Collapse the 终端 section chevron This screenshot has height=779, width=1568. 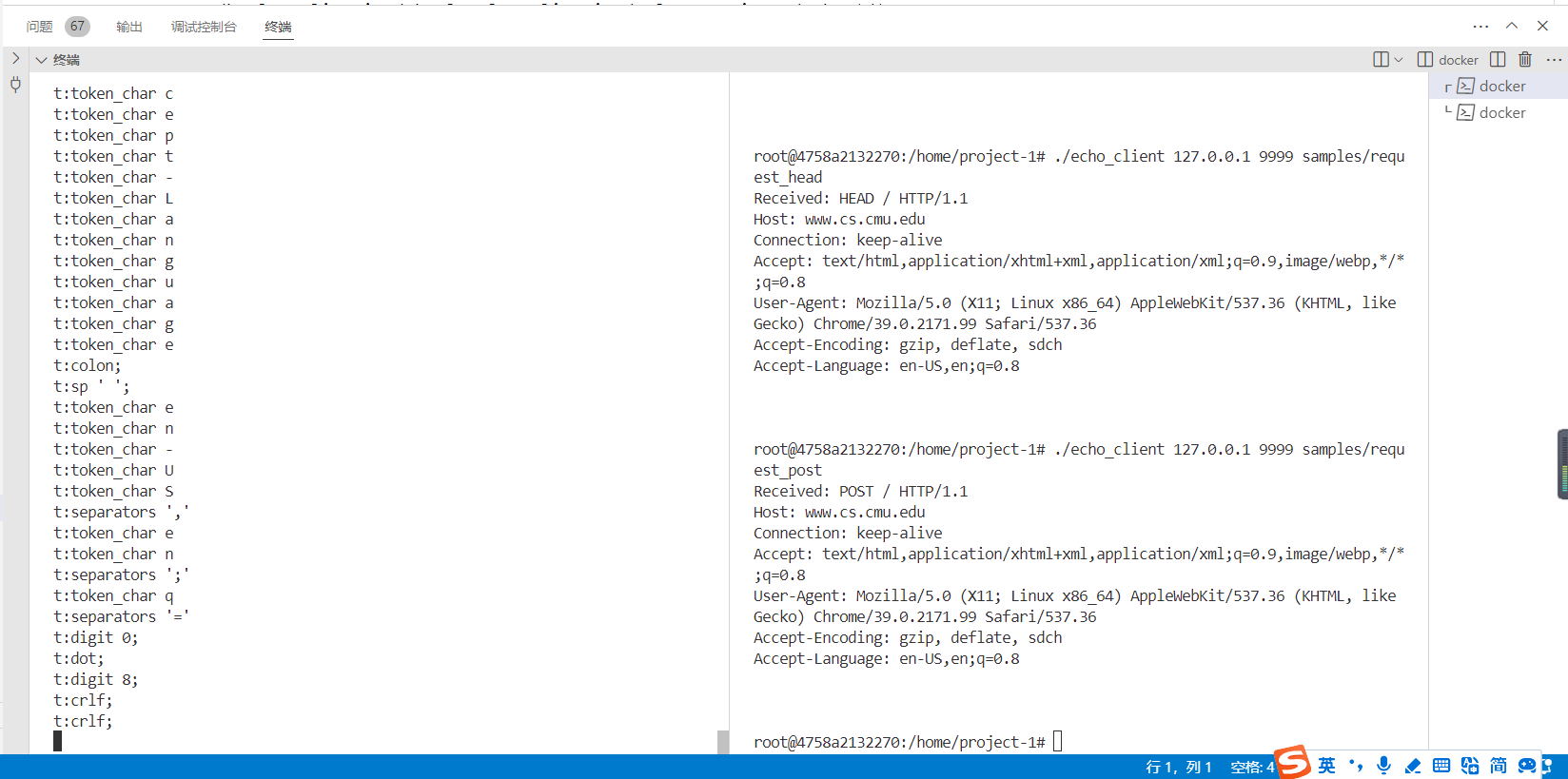point(41,60)
